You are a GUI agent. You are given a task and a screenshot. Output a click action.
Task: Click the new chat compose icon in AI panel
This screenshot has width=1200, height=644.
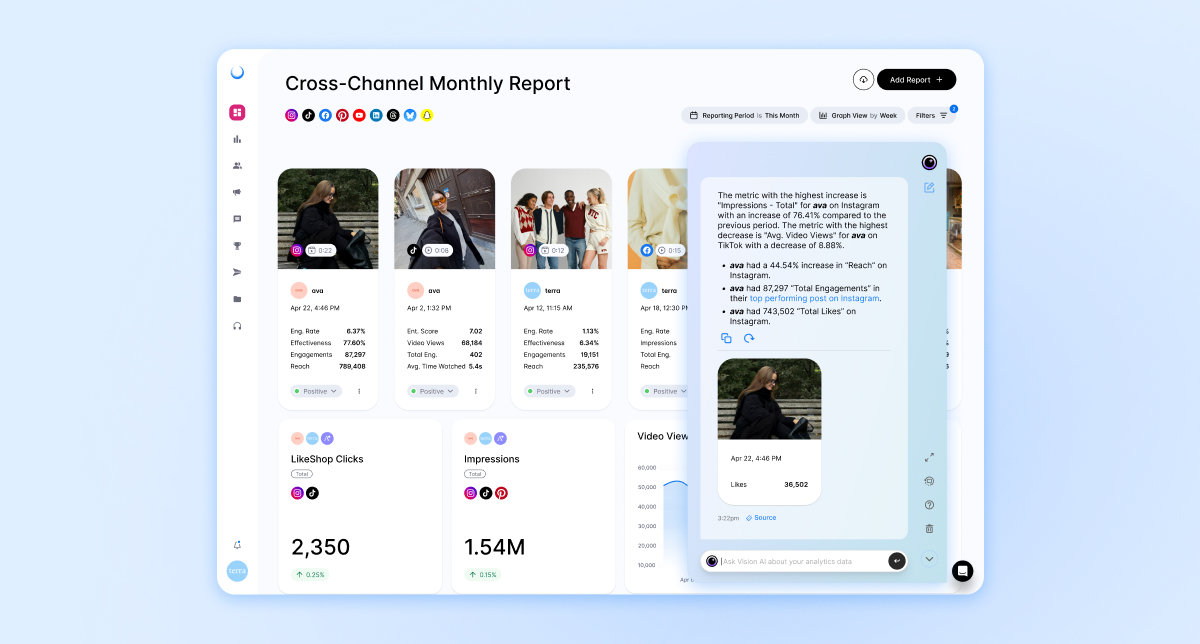(929, 187)
